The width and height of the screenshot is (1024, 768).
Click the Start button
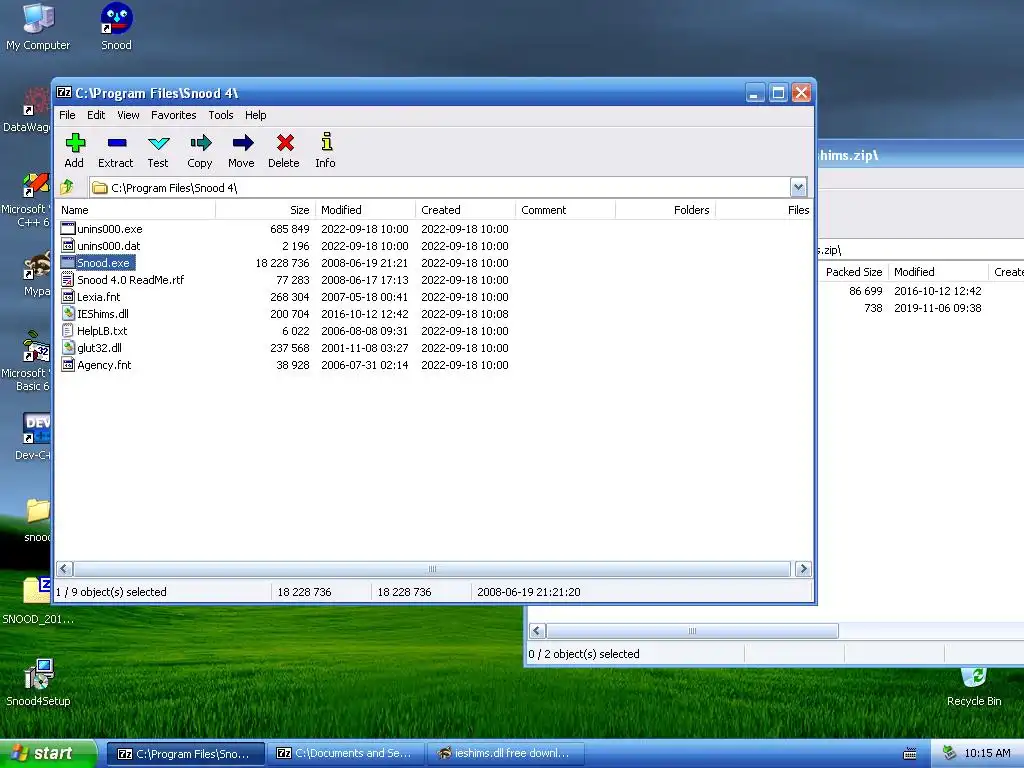click(48, 753)
